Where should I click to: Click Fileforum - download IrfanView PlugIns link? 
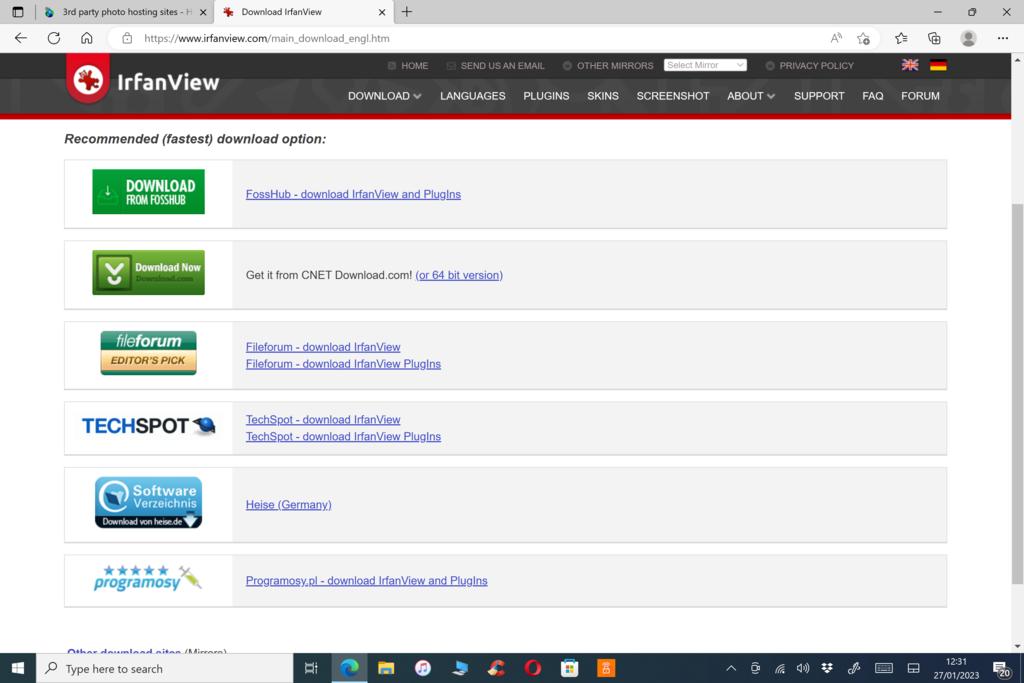click(x=343, y=364)
